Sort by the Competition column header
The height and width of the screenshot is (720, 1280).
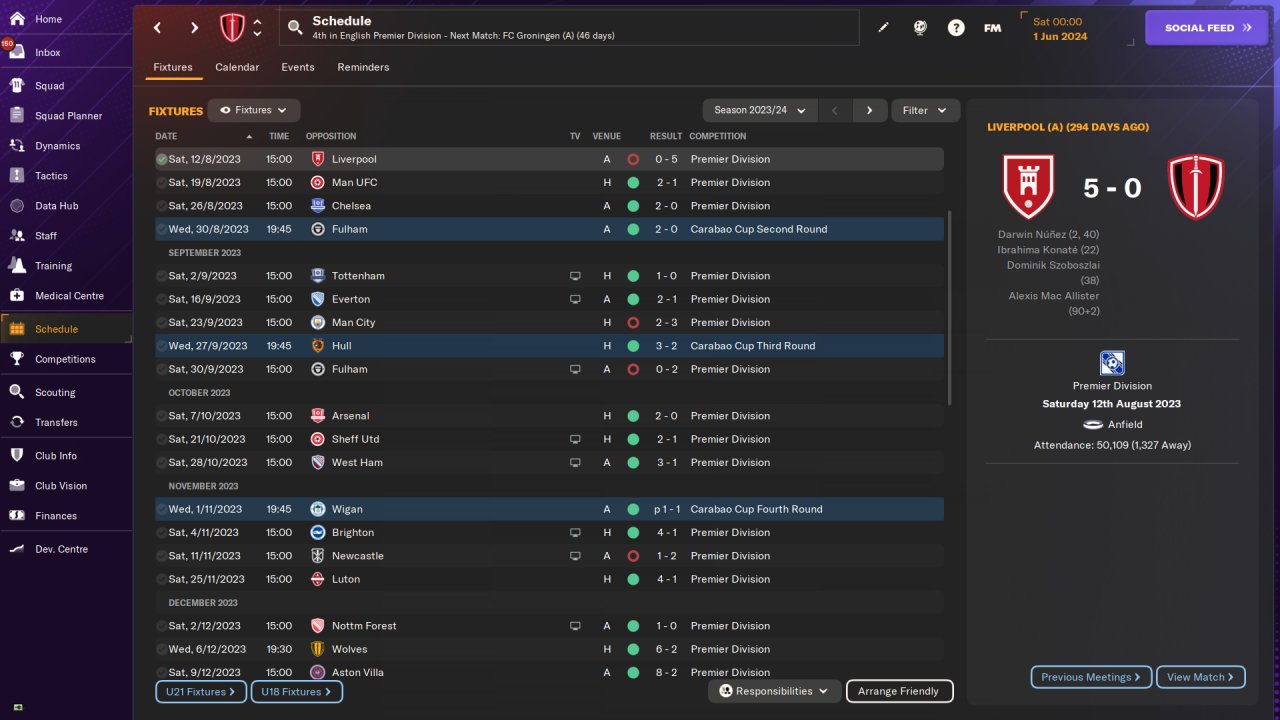[718, 136]
